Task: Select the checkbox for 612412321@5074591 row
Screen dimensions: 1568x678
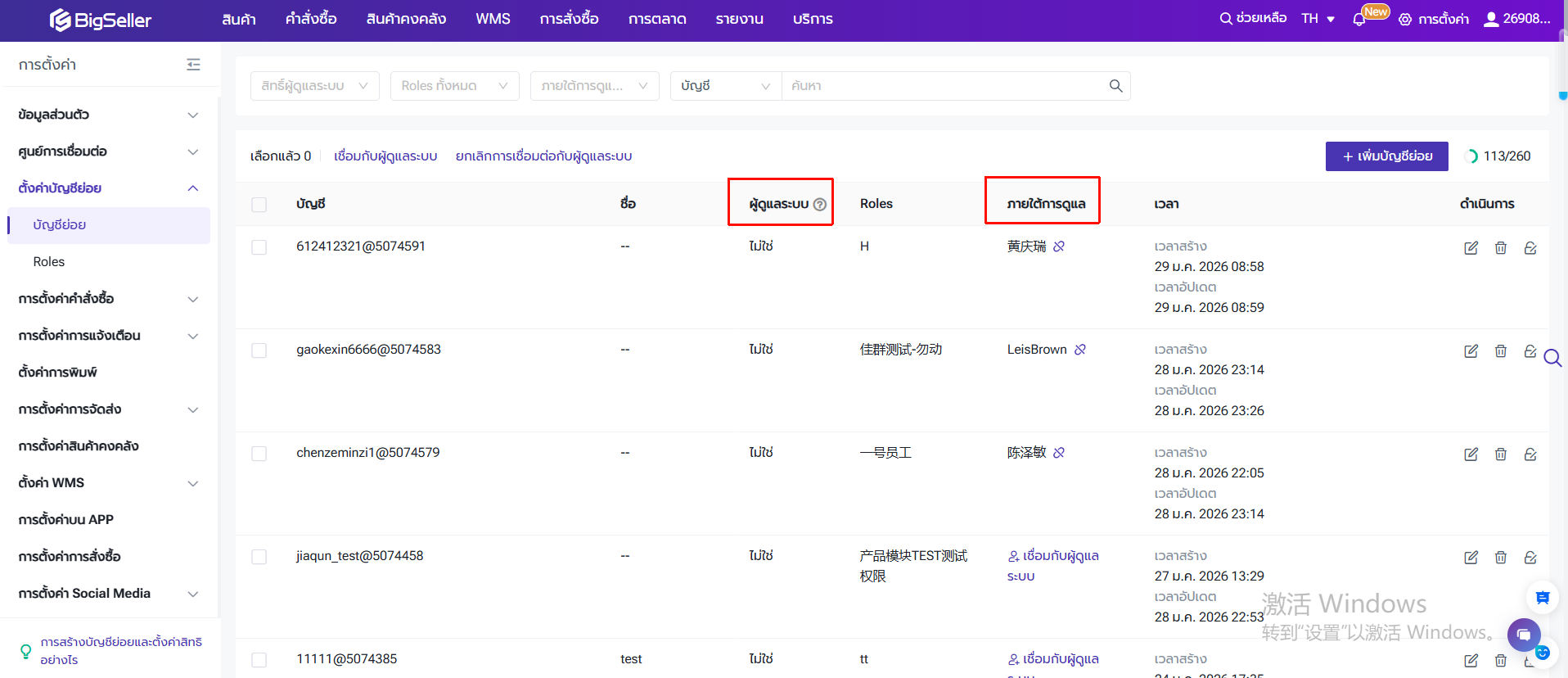Action: click(259, 247)
